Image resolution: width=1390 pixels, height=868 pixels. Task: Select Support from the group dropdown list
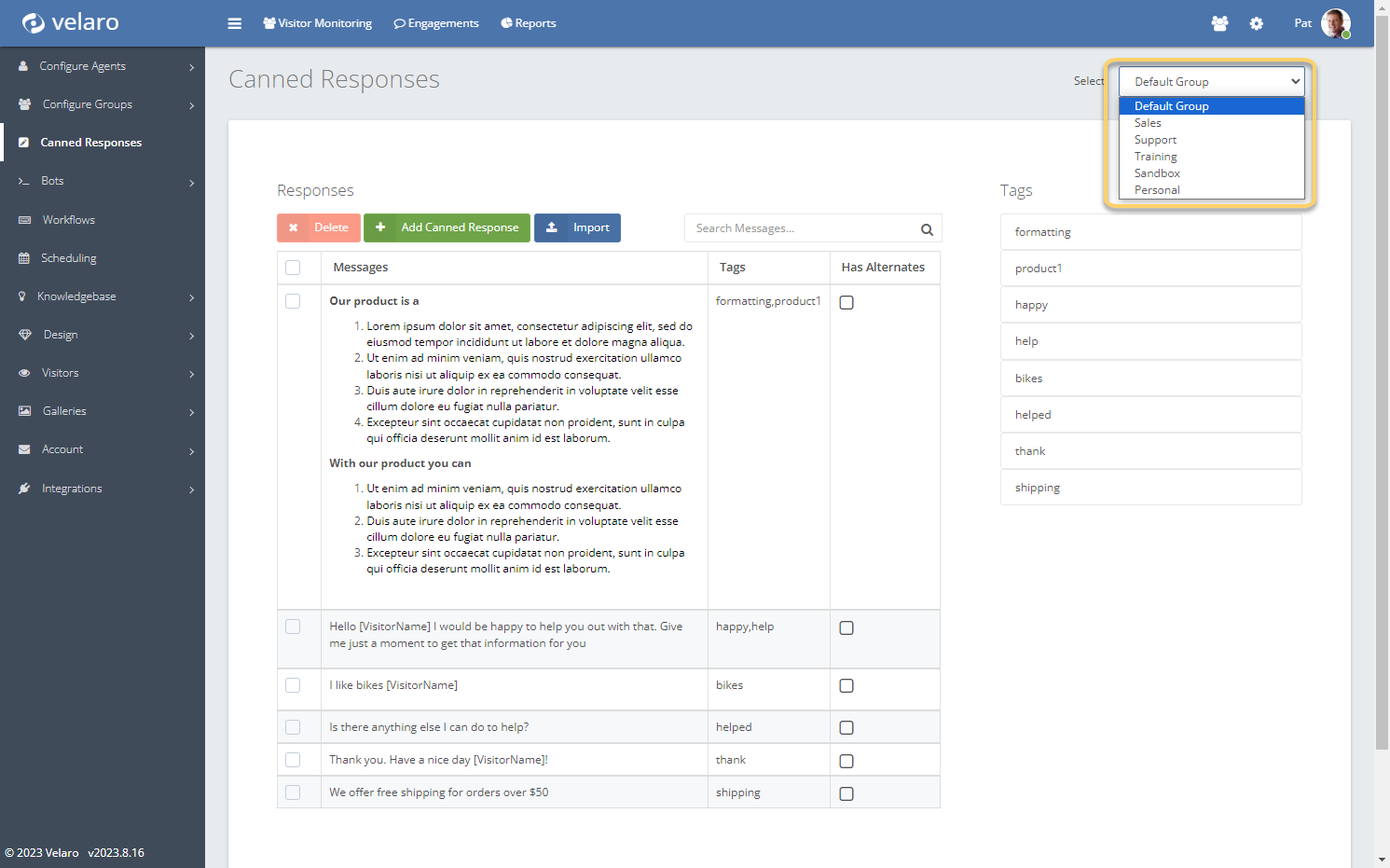1155,140
